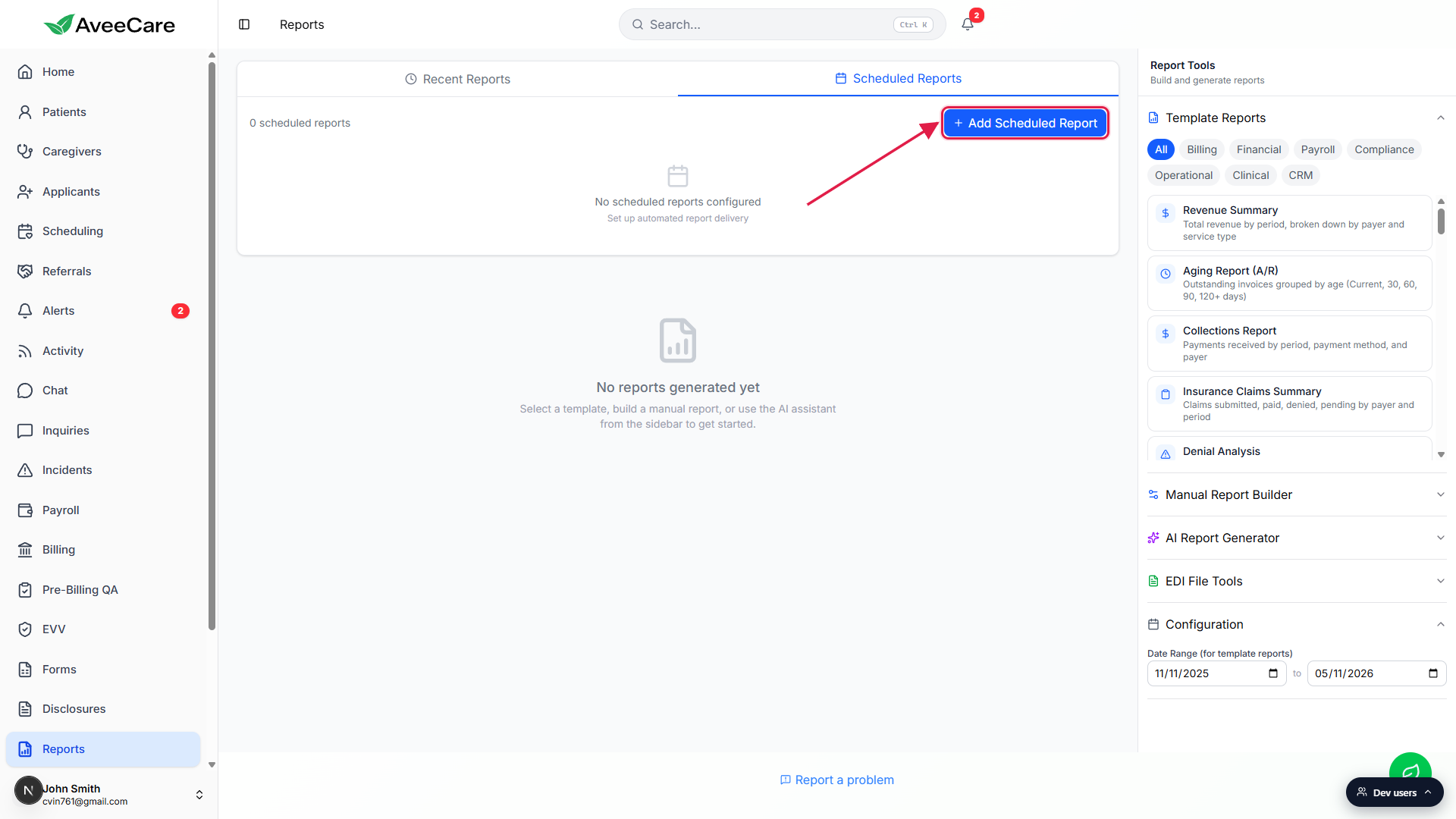Switch to Scheduled Reports tab
The height and width of the screenshot is (819, 1456).
(898, 79)
